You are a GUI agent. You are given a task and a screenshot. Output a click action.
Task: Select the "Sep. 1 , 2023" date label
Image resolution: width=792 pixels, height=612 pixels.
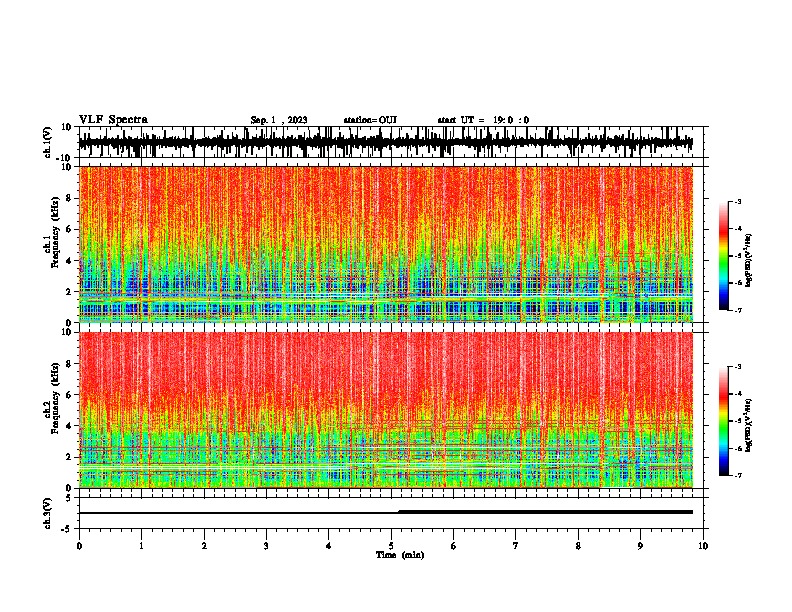click(x=279, y=120)
